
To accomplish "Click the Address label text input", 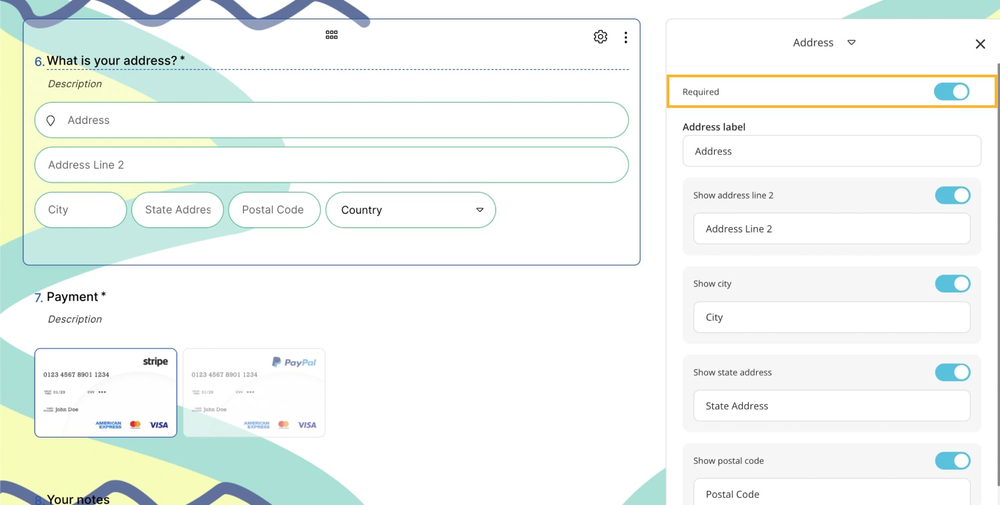I will (x=831, y=152).
